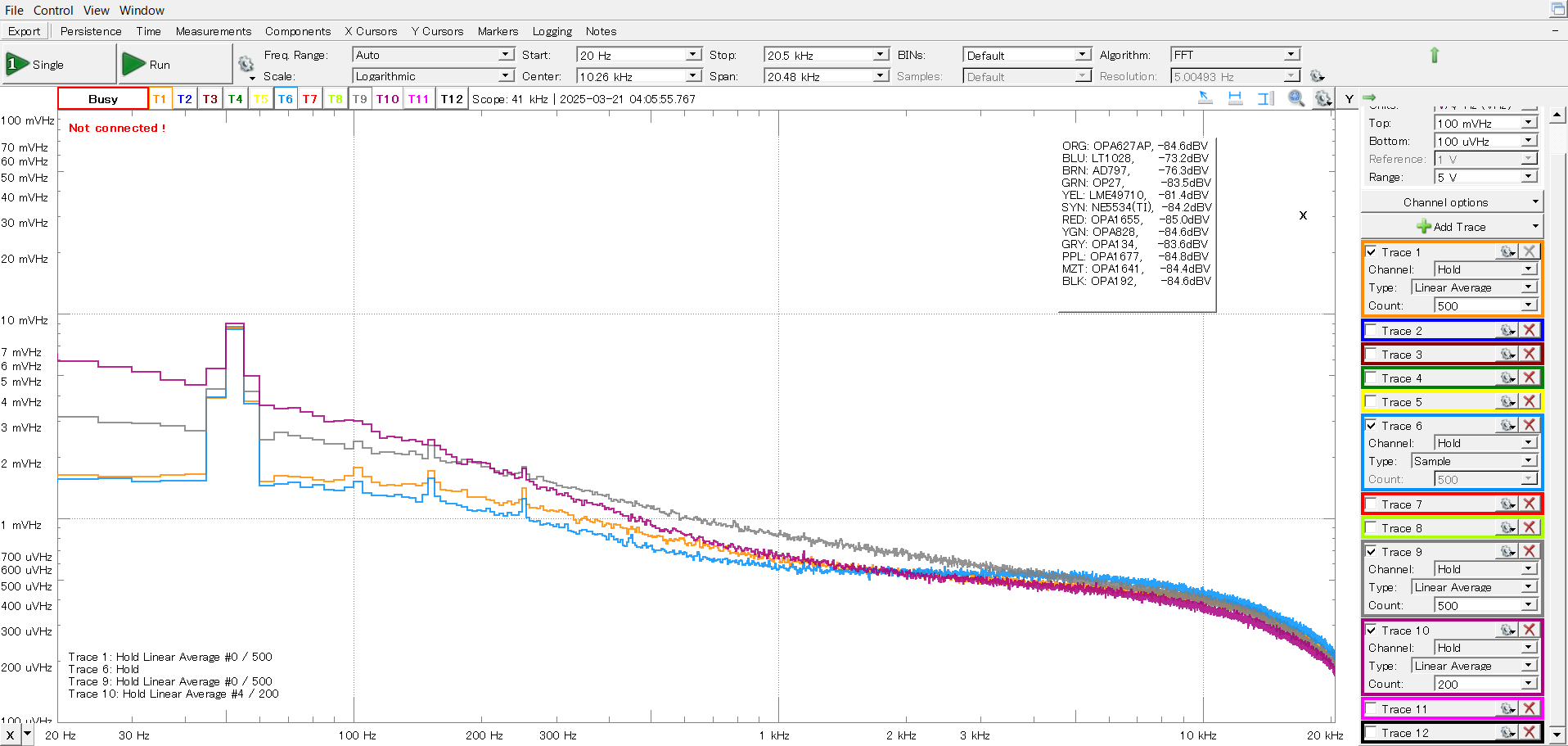This screenshot has height=746, width=1568.
Task: Uncheck the Trace 10 checkbox
Action: (1371, 630)
